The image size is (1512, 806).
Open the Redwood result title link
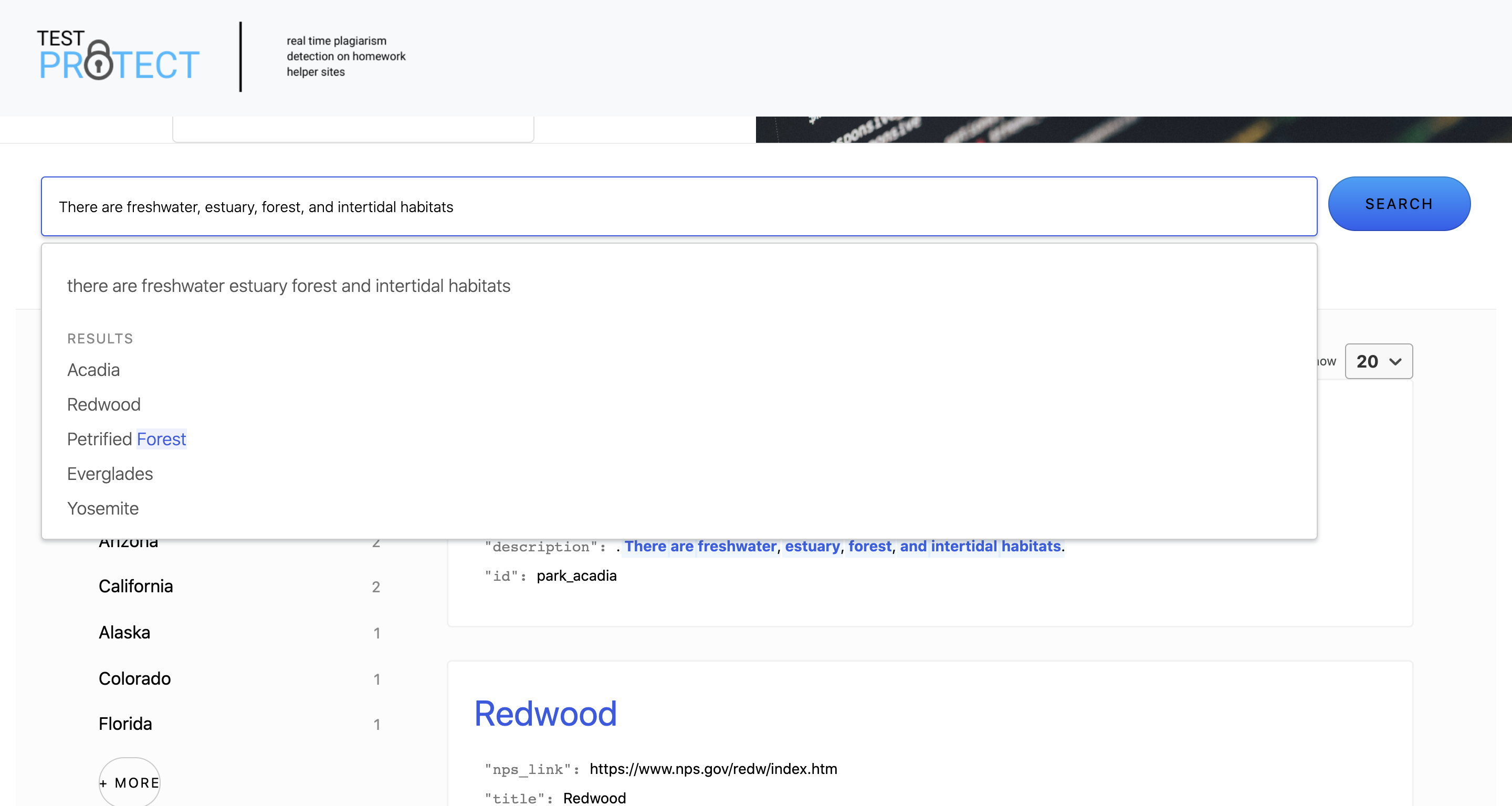(545, 714)
